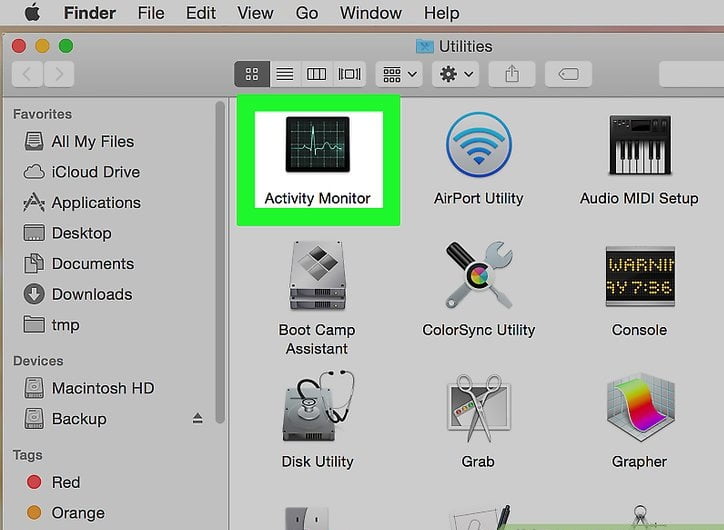Select the Orange tag in sidebar

click(66, 513)
